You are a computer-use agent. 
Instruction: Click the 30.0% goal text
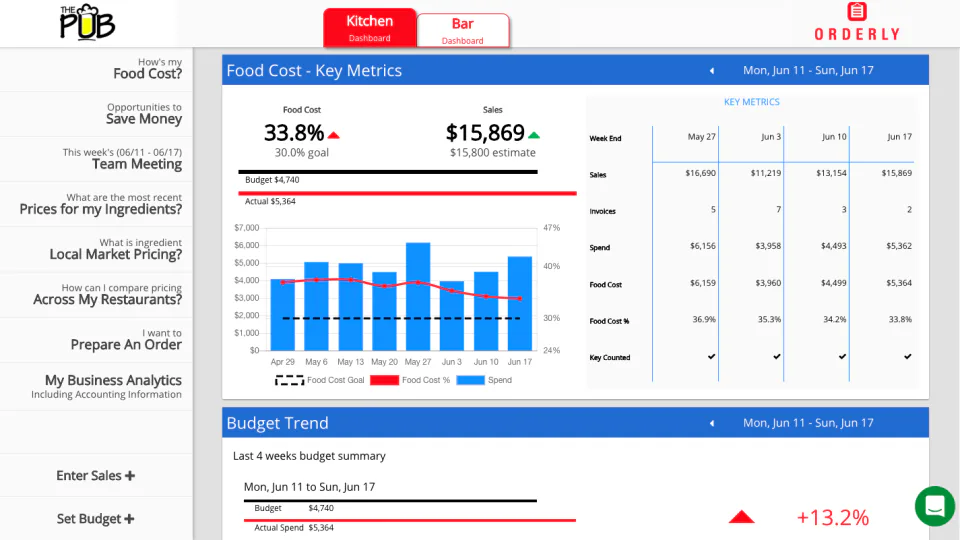pos(302,152)
